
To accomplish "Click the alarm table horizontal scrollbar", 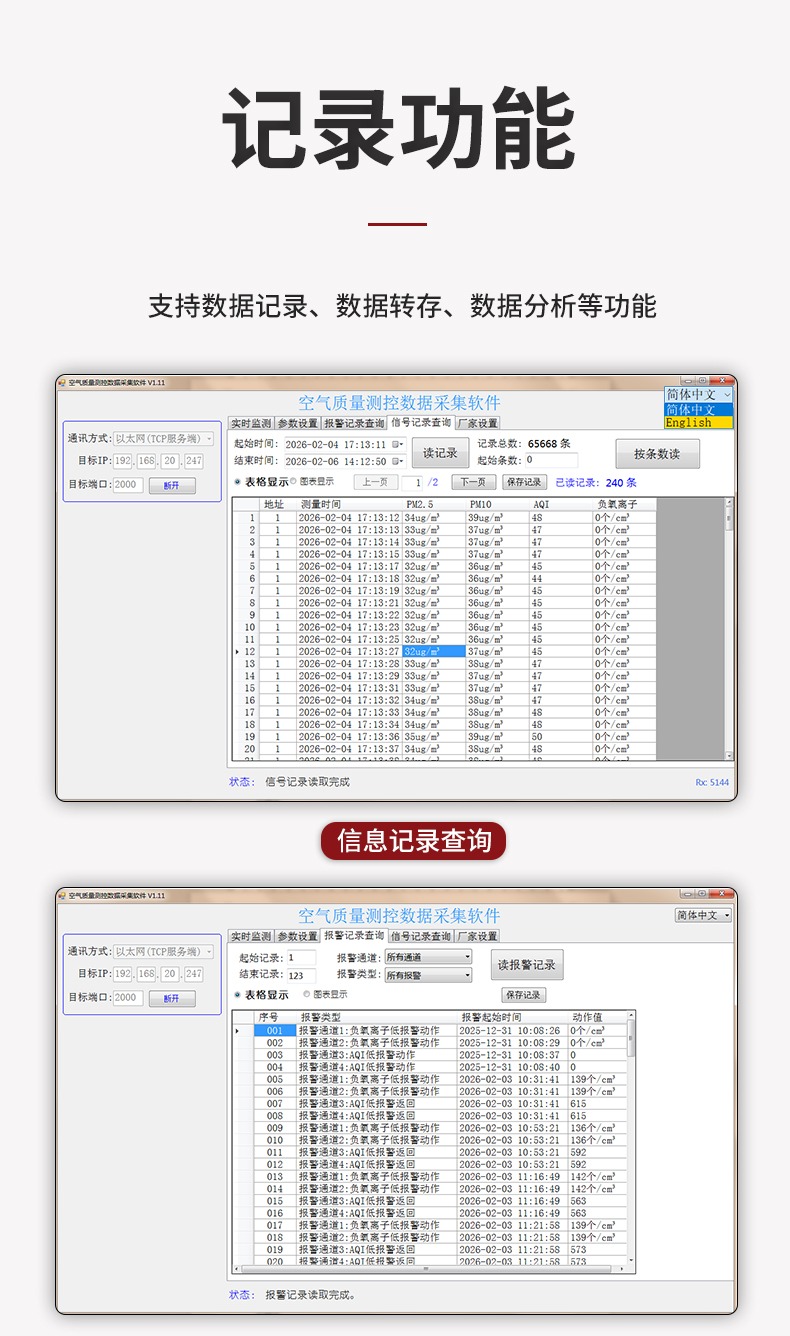I will point(428,1268).
